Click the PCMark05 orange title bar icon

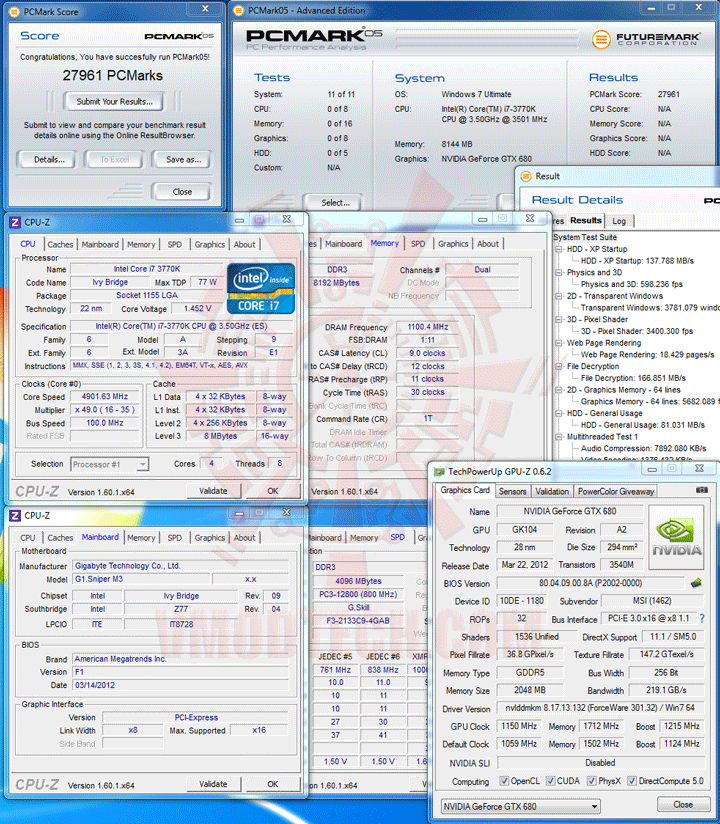[239, 11]
